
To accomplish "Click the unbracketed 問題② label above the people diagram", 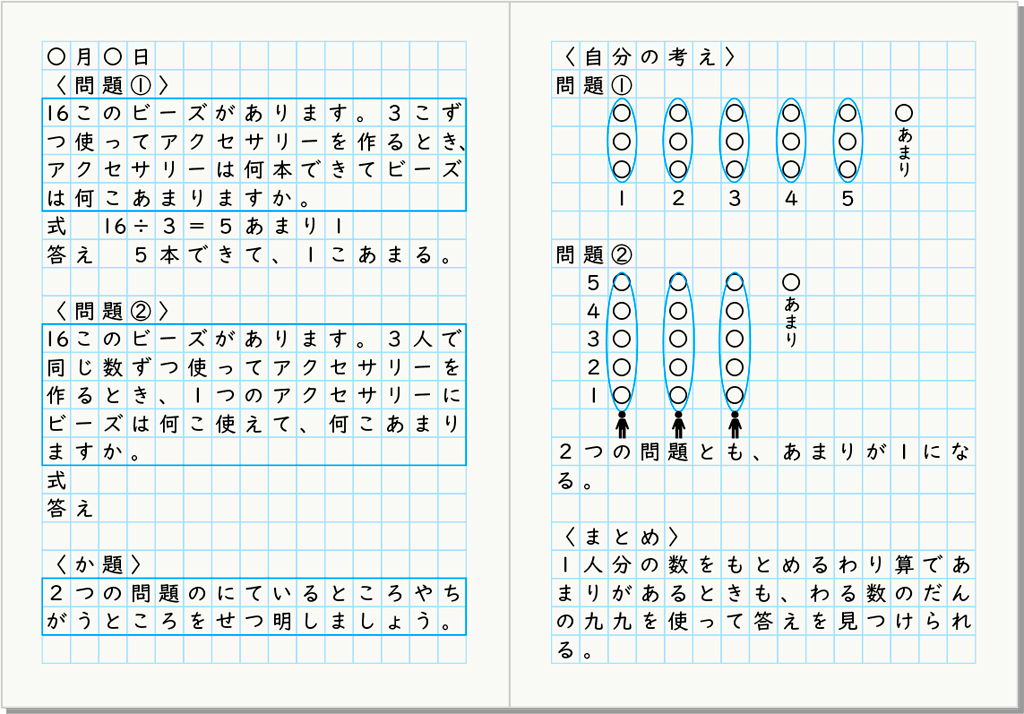I will pyautogui.click(x=594, y=255).
